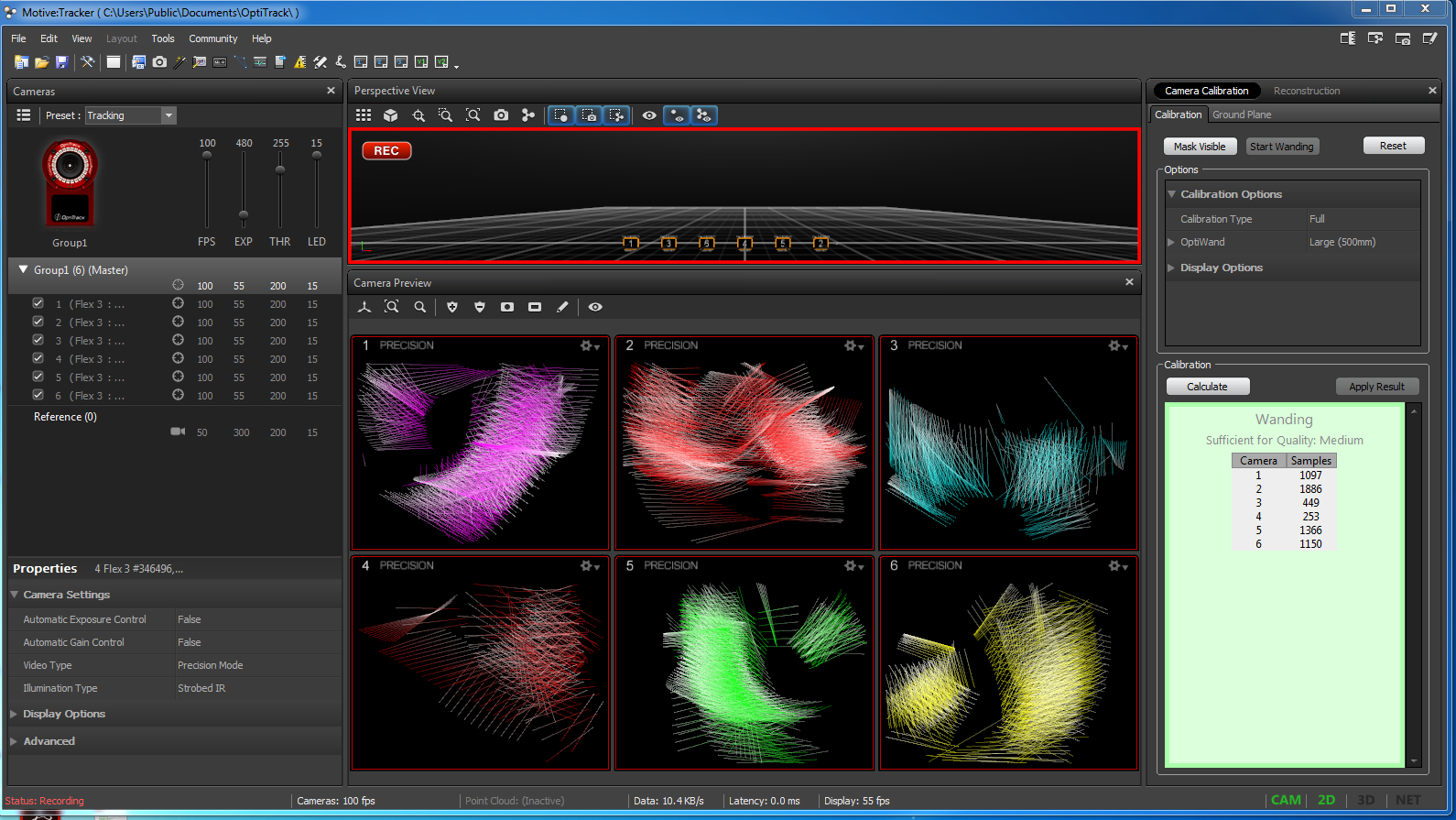Click the video reference camera icon under Reference
The width and height of the screenshot is (1456, 820).
[178, 432]
